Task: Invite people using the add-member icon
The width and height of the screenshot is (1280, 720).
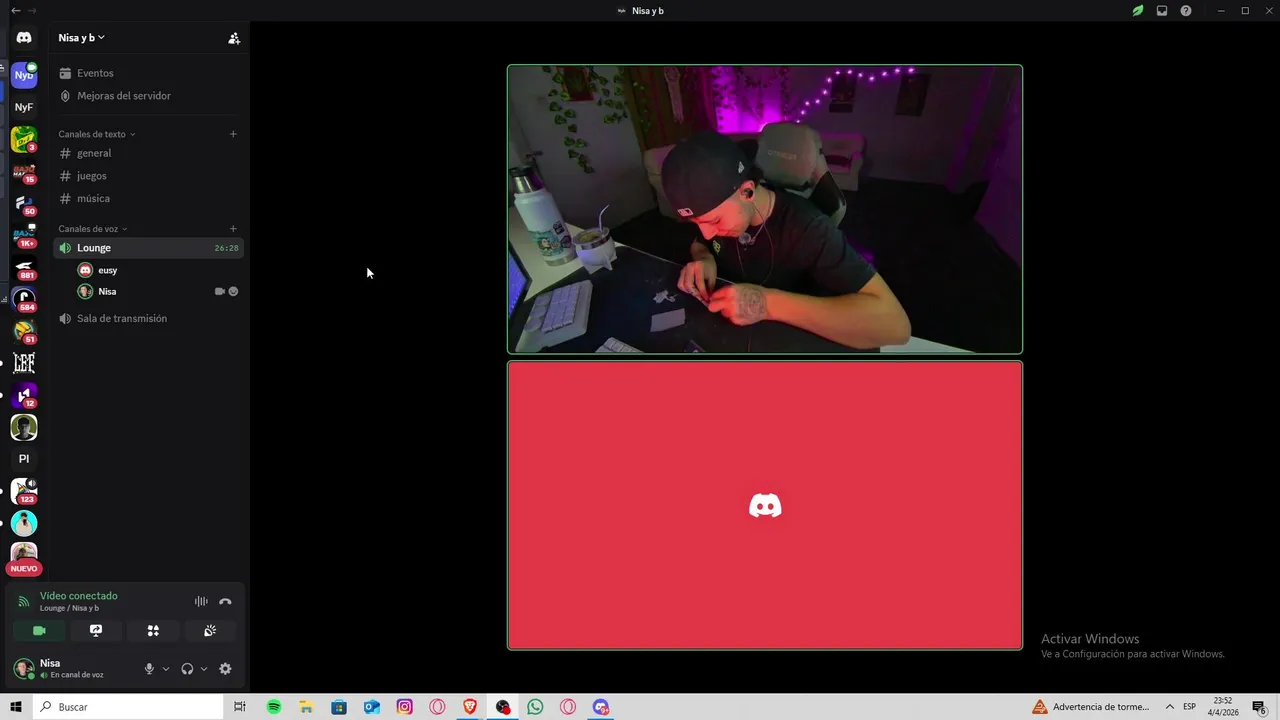Action: click(234, 38)
